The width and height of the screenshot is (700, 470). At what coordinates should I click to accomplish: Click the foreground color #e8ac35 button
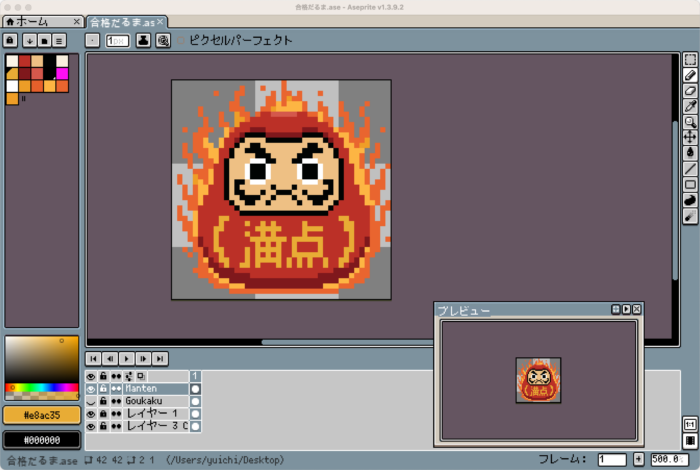click(x=41, y=415)
